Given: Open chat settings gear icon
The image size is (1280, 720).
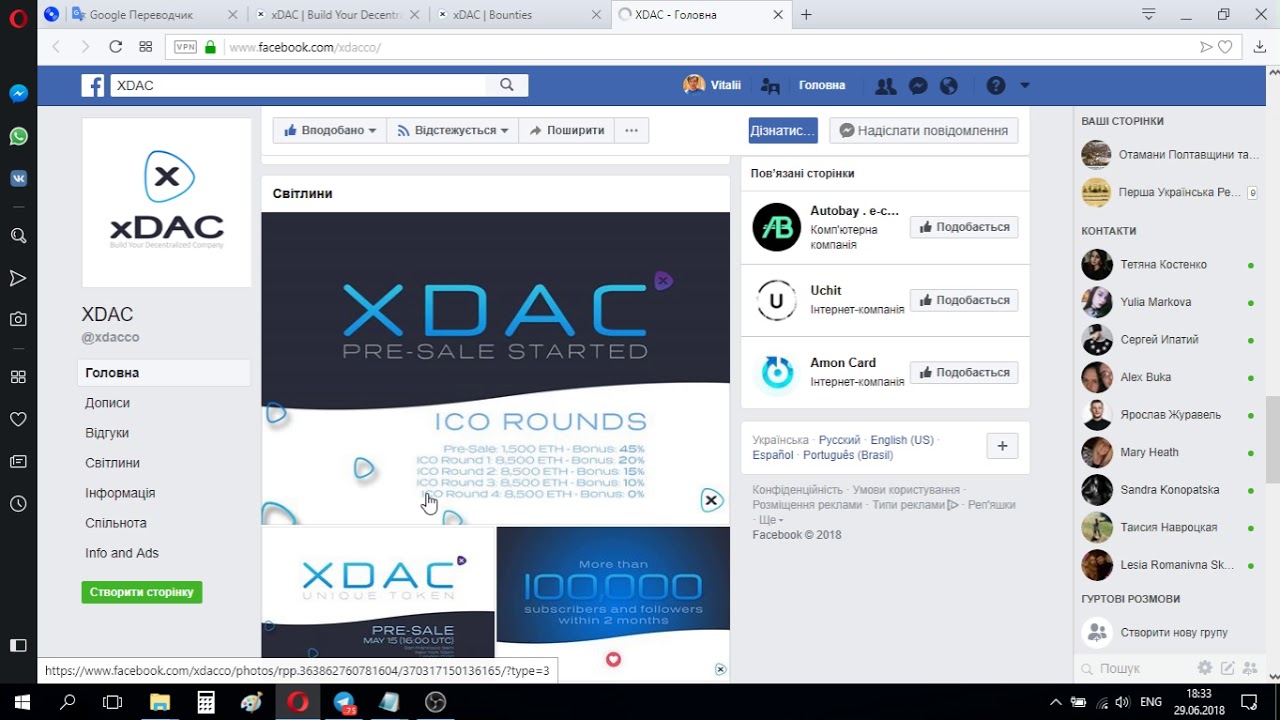Looking at the screenshot, I should tap(1205, 668).
